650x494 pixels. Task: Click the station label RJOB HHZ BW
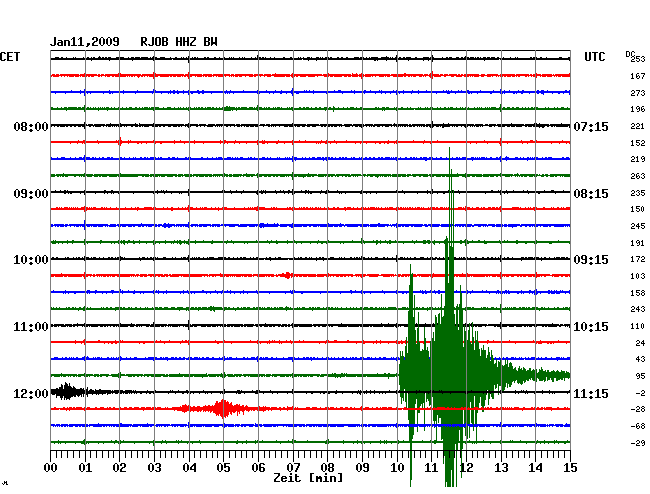179,42
